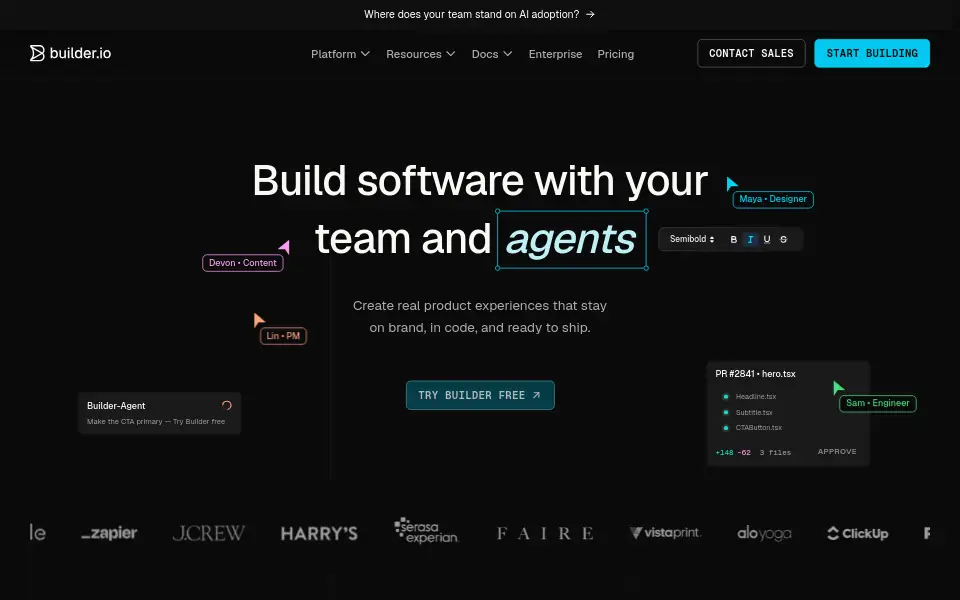
Task: Click the Alo Yoga logo
Action: tap(764, 534)
